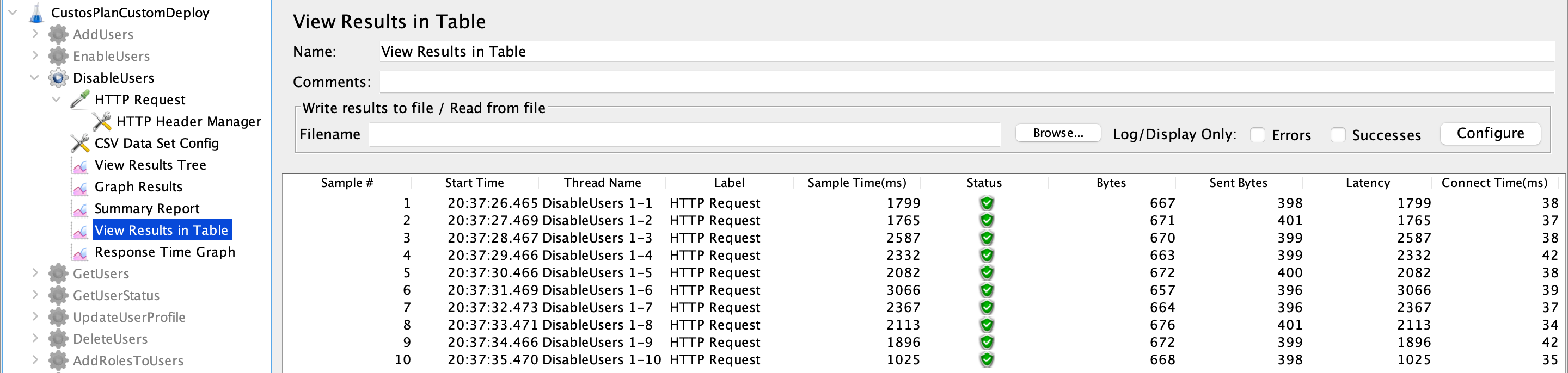This screenshot has height=373, width=1568.
Task: Click the Browse... button
Action: pos(1058,133)
